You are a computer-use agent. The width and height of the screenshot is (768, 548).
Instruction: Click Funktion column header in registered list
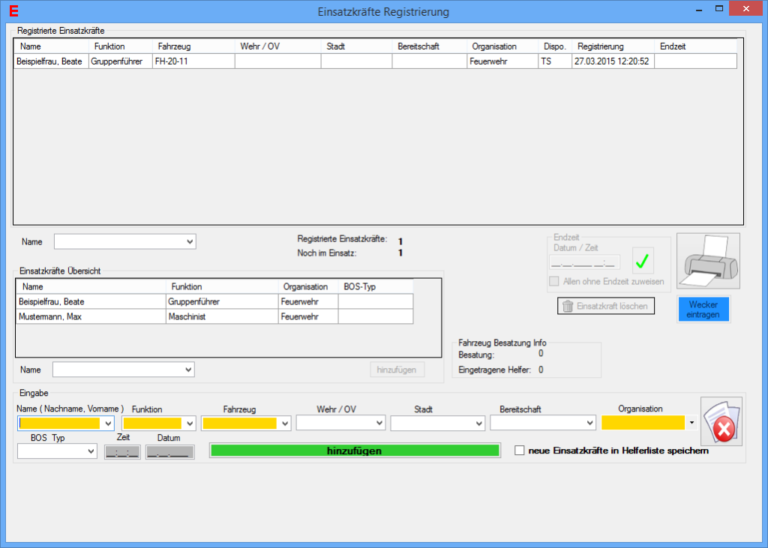pyautogui.click(x=120, y=47)
